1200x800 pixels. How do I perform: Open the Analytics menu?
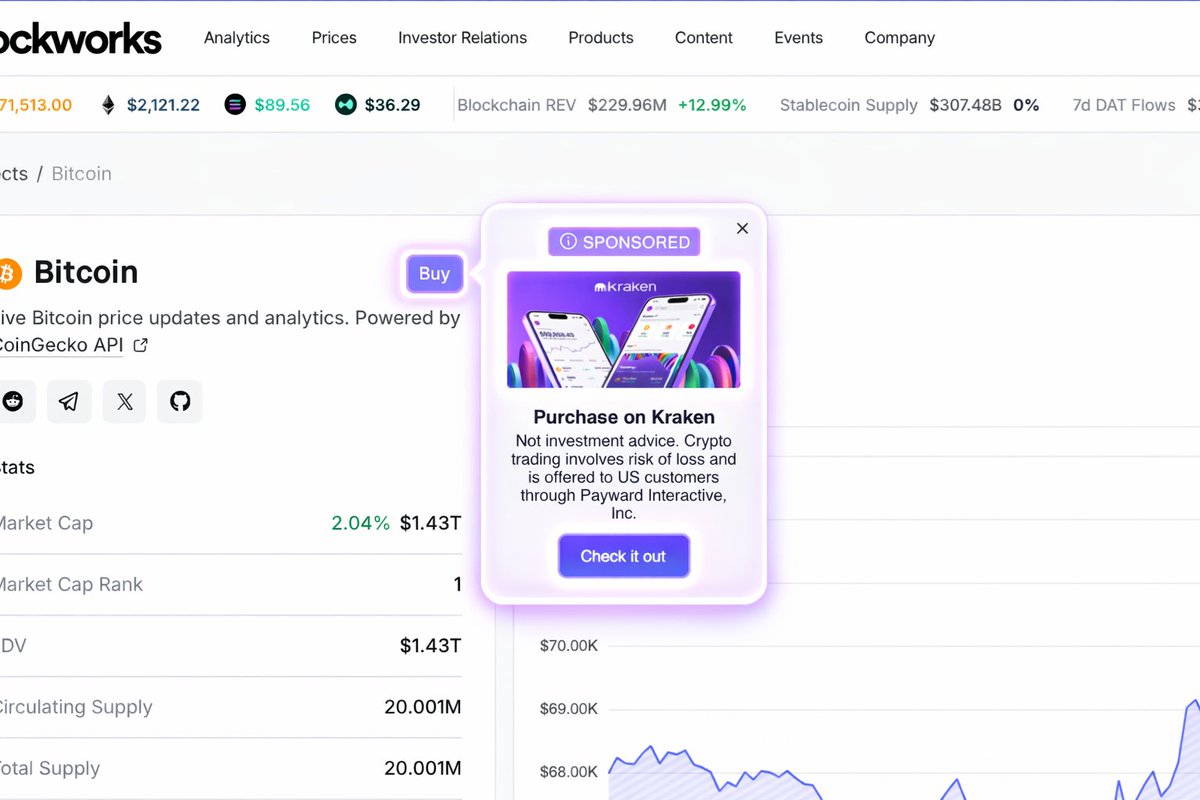click(x=236, y=38)
